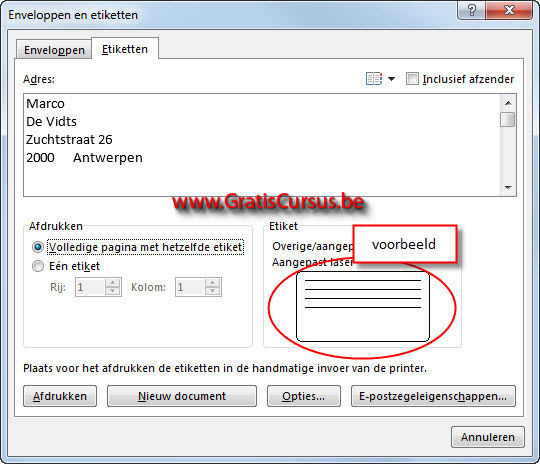
Task: Click the Nieuw document button
Action: coord(182,396)
